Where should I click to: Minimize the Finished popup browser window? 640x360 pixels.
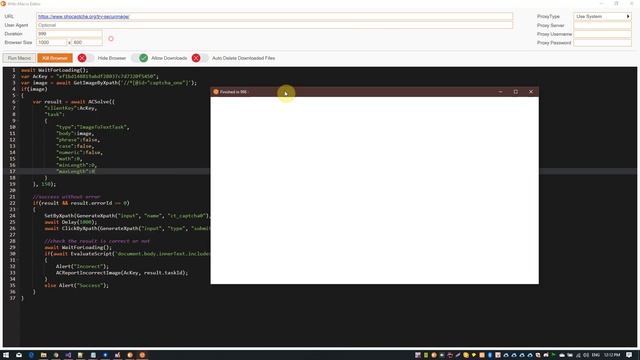pos(500,92)
